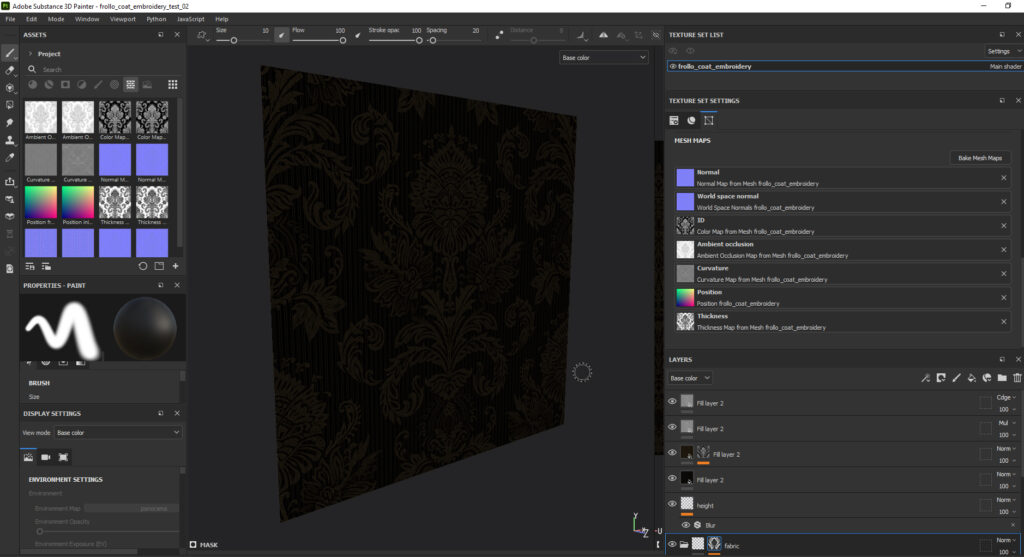Screen dimensions: 1024x557
Task: Select the Eraser tool in left toolbar
Action: pyautogui.click(x=10, y=70)
